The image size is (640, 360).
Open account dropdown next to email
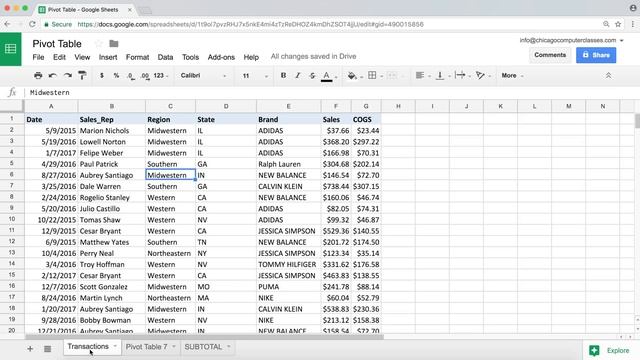click(x=622, y=40)
